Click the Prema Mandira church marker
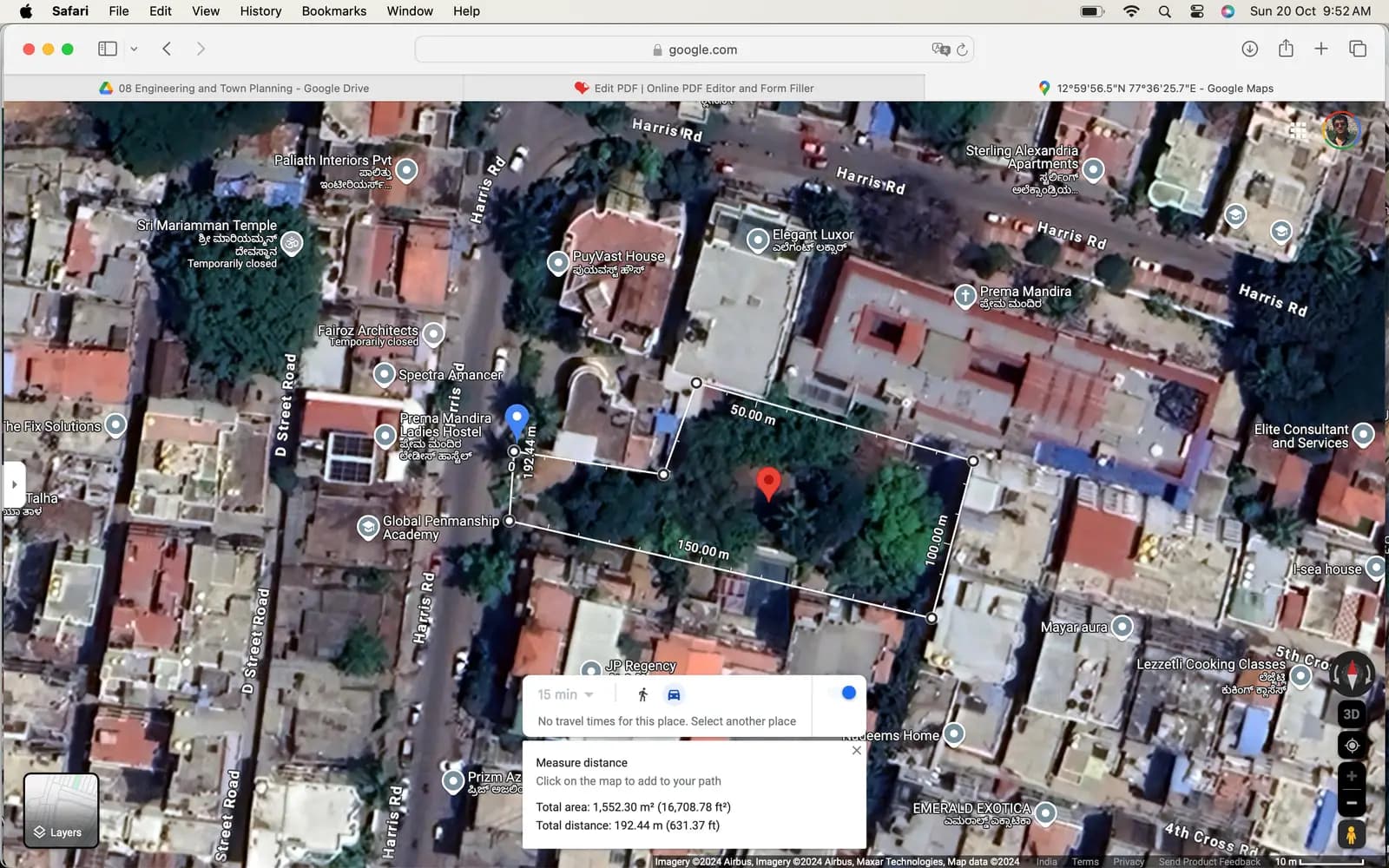 [x=965, y=296]
